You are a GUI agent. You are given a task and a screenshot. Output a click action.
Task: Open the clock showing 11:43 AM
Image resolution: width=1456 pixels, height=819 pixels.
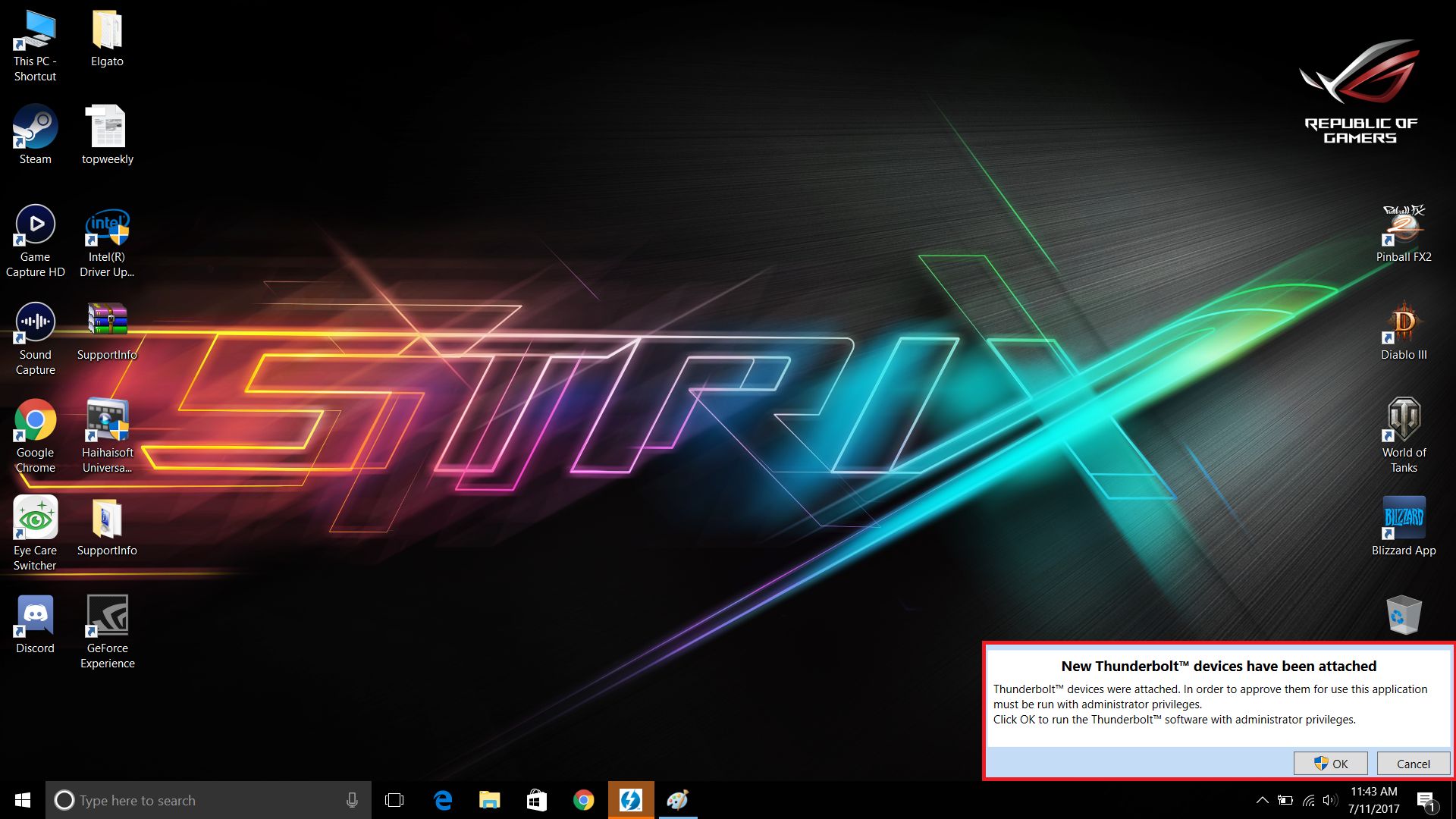click(x=1373, y=800)
